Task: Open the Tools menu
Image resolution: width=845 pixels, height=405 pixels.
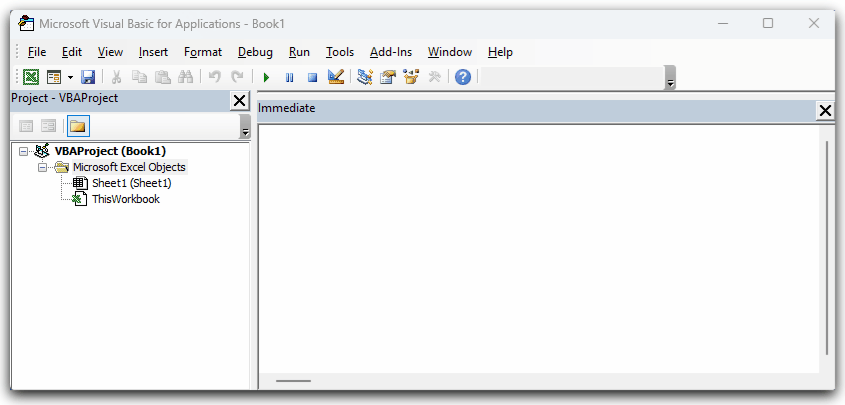Action: click(x=340, y=52)
